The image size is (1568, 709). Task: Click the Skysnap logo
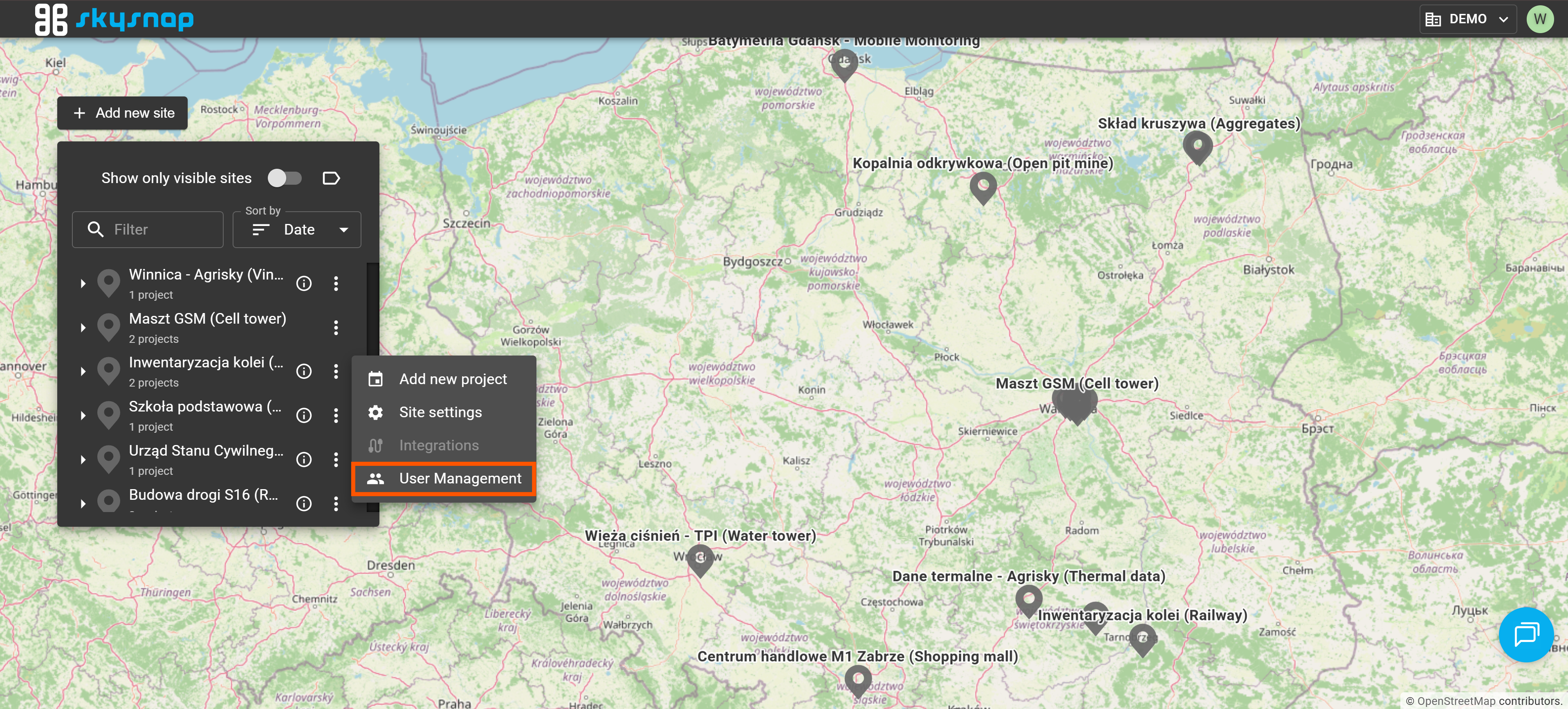point(114,19)
